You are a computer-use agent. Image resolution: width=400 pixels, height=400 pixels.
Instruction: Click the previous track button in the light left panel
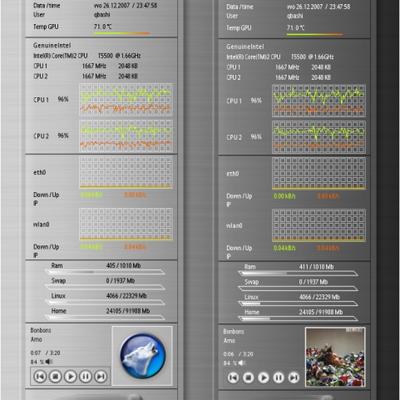[x=40, y=377]
